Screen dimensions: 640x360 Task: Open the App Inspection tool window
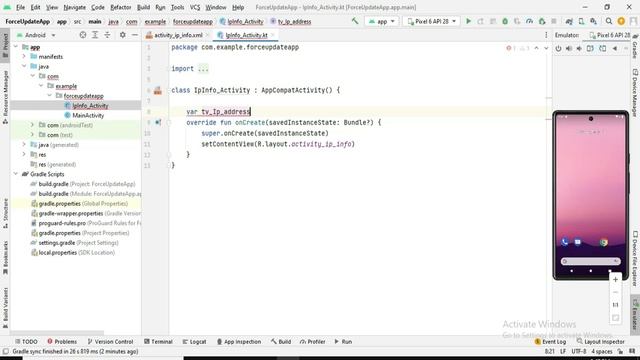click(x=239, y=342)
